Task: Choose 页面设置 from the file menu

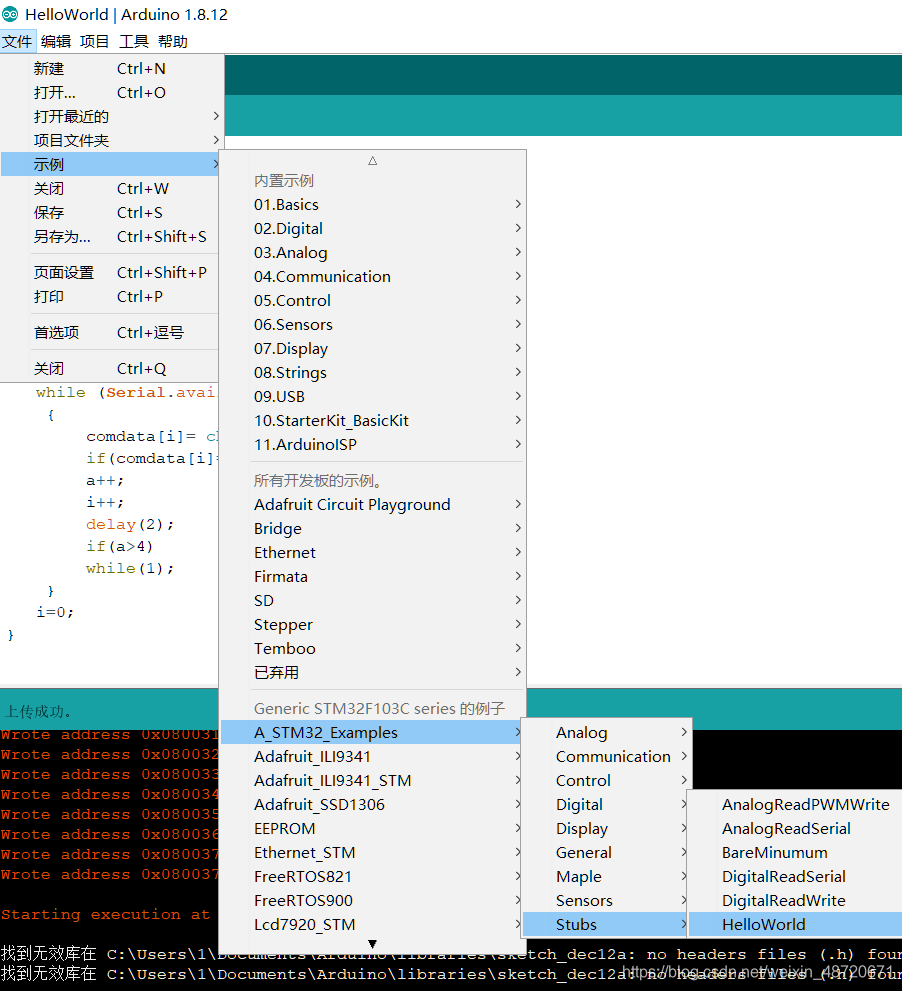Action: pos(110,272)
